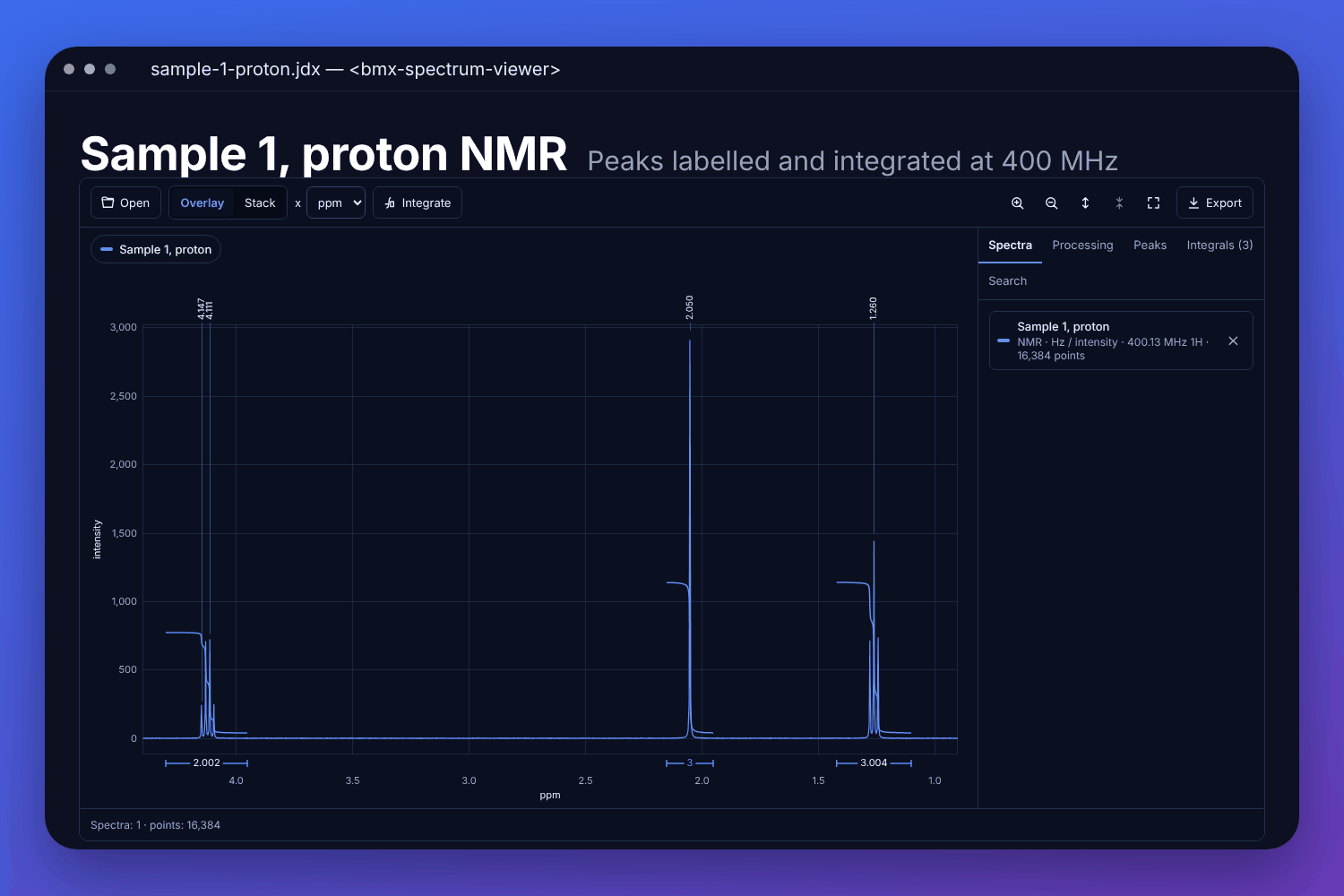Click the 1.260 peak label

tap(874, 308)
